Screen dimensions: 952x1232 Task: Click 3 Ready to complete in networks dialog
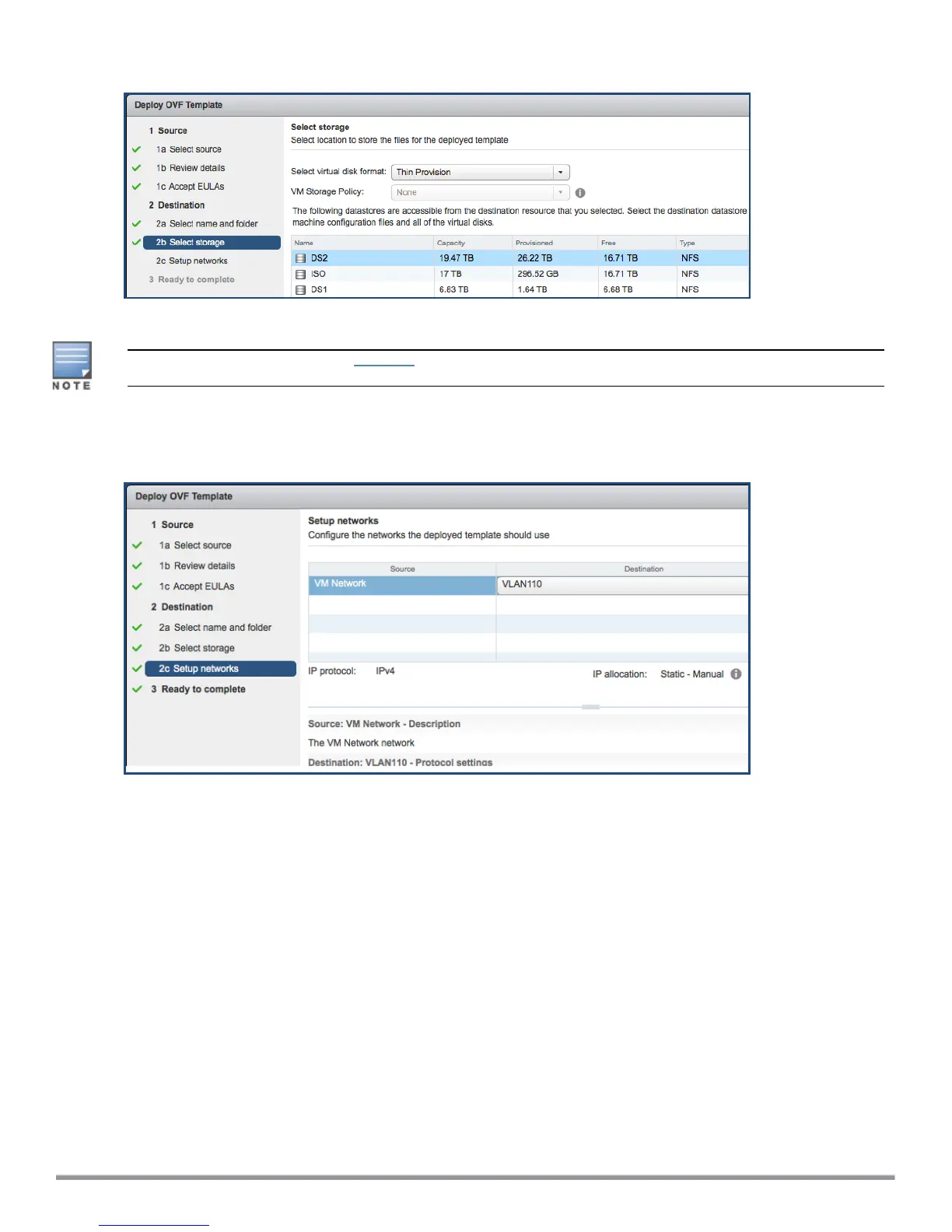198,690
